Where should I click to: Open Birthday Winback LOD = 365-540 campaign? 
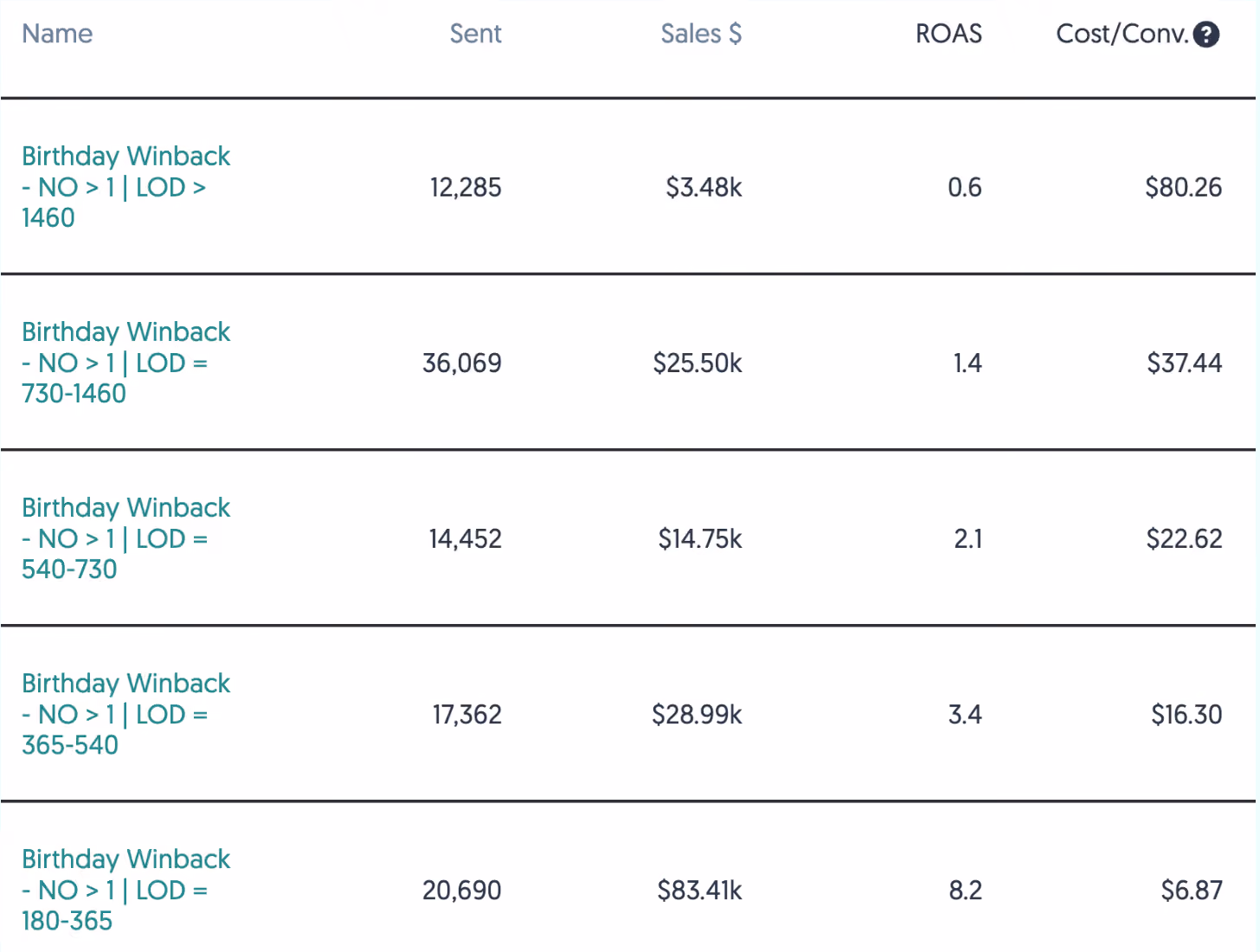pyautogui.click(x=126, y=714)
